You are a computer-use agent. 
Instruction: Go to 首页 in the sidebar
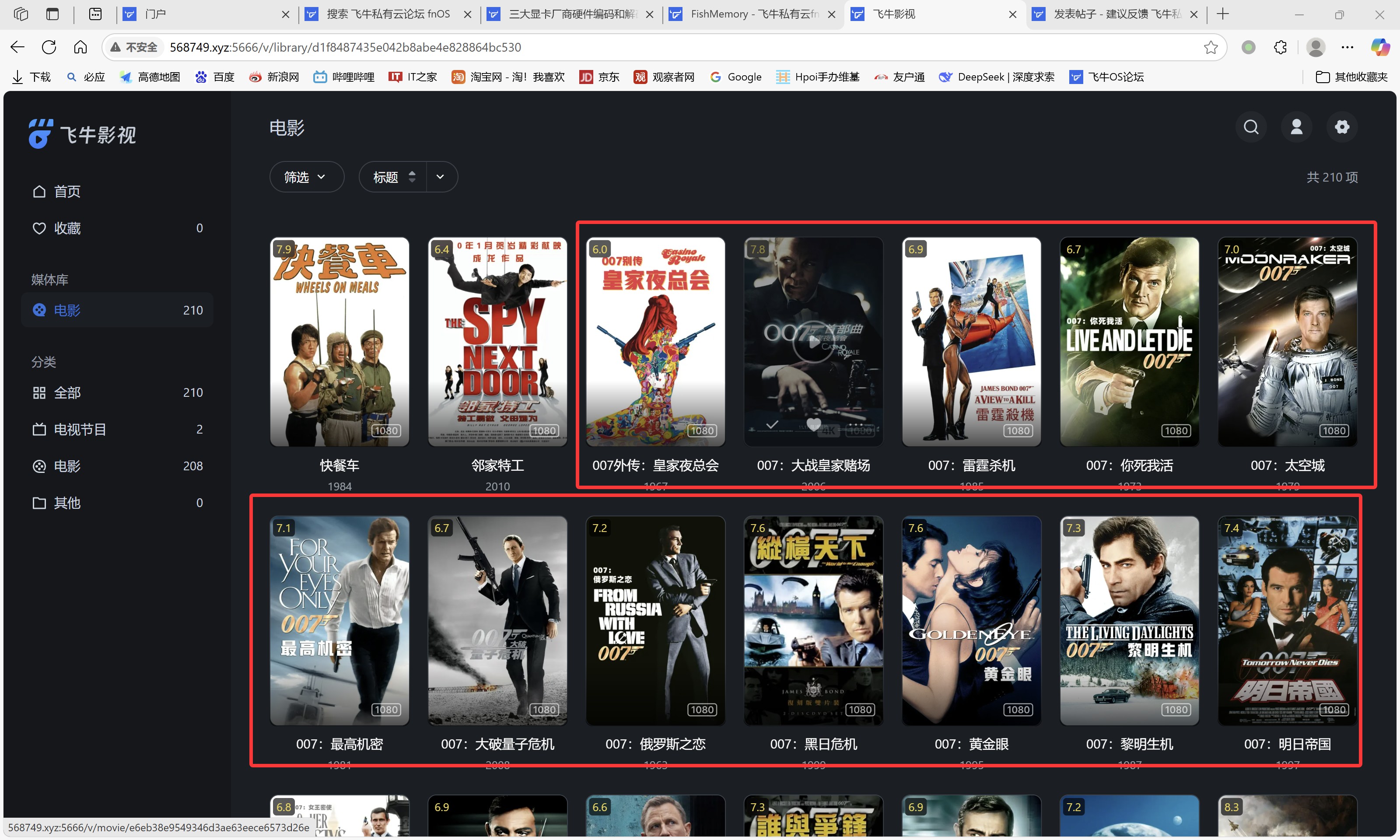tap(117, 191)
